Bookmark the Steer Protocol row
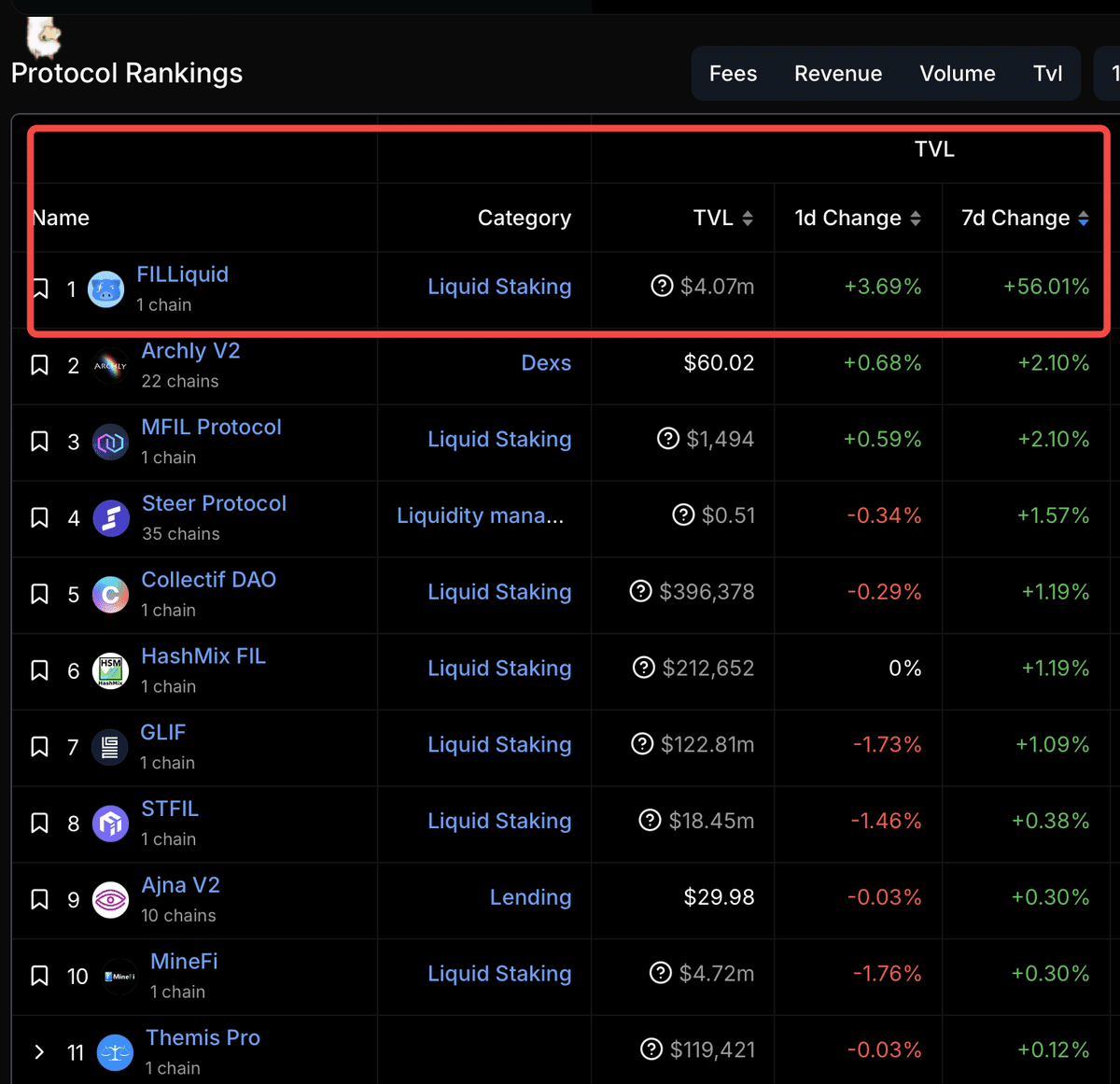The height and width of the screenshot is (1084, 1120). [39, 518]
